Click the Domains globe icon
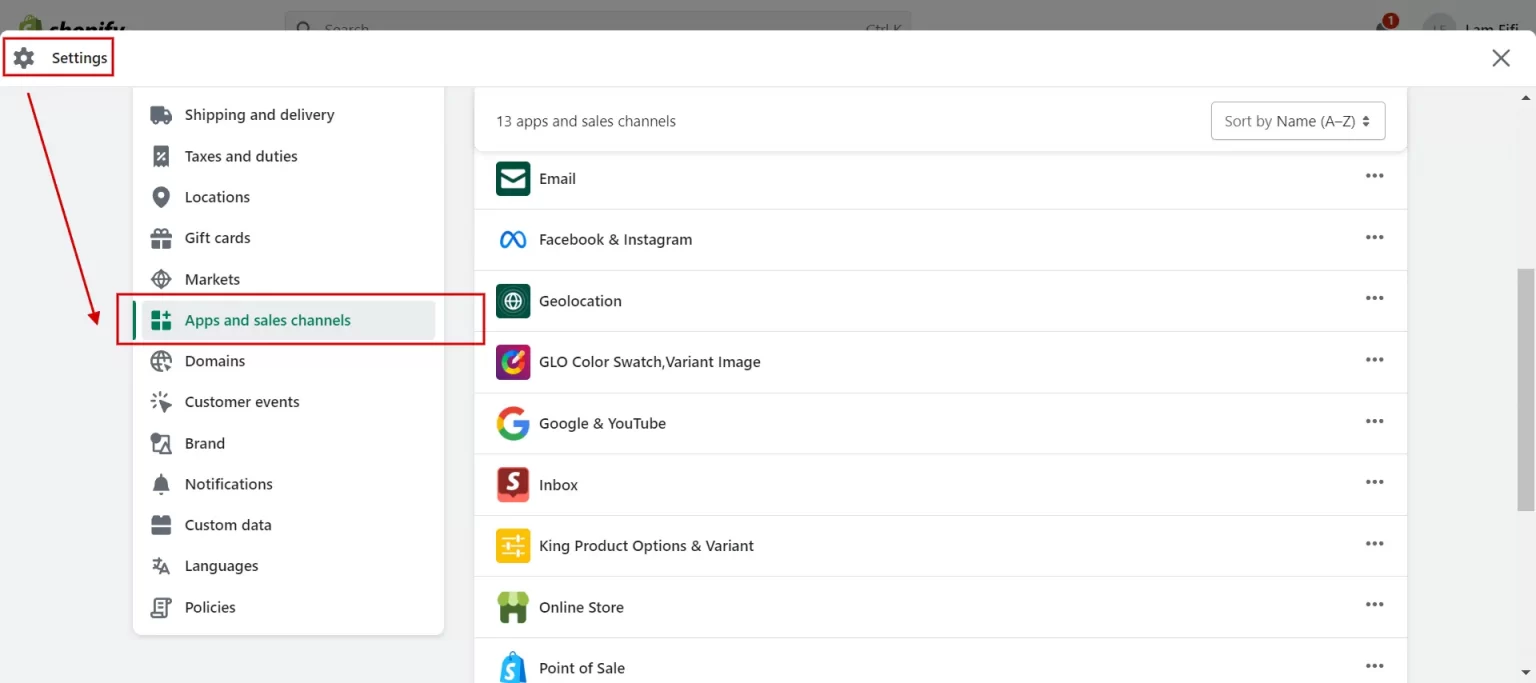This screenshot has width=1536, height=683. pyautogui.click(x=161, y=361)
